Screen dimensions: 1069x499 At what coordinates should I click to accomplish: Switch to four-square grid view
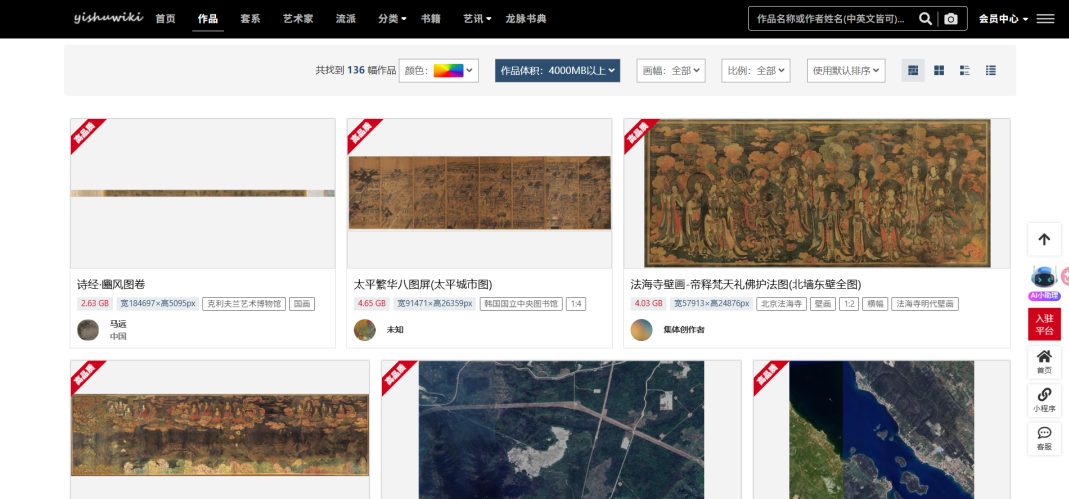(939, 70)
